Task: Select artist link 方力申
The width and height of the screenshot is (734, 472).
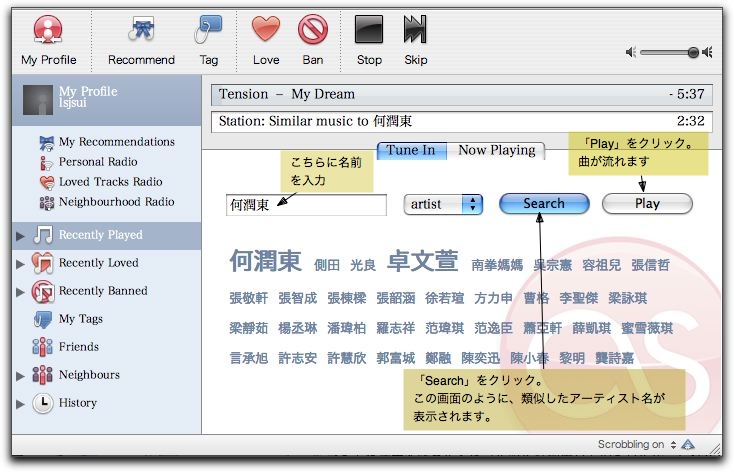Action: (x=493, y=298)
